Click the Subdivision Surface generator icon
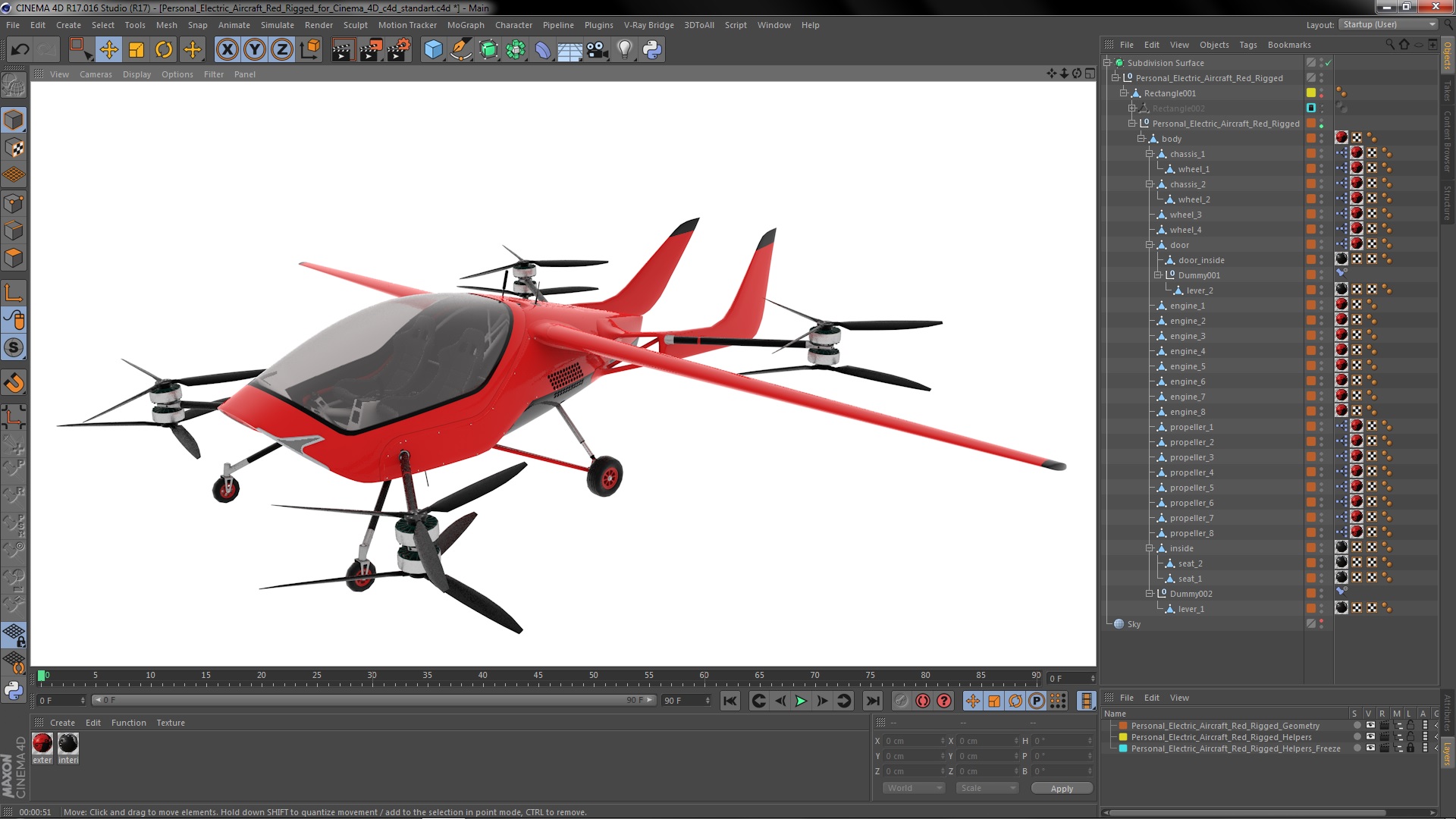This screenshot has height=819, width=1456. tap(488, 50)
